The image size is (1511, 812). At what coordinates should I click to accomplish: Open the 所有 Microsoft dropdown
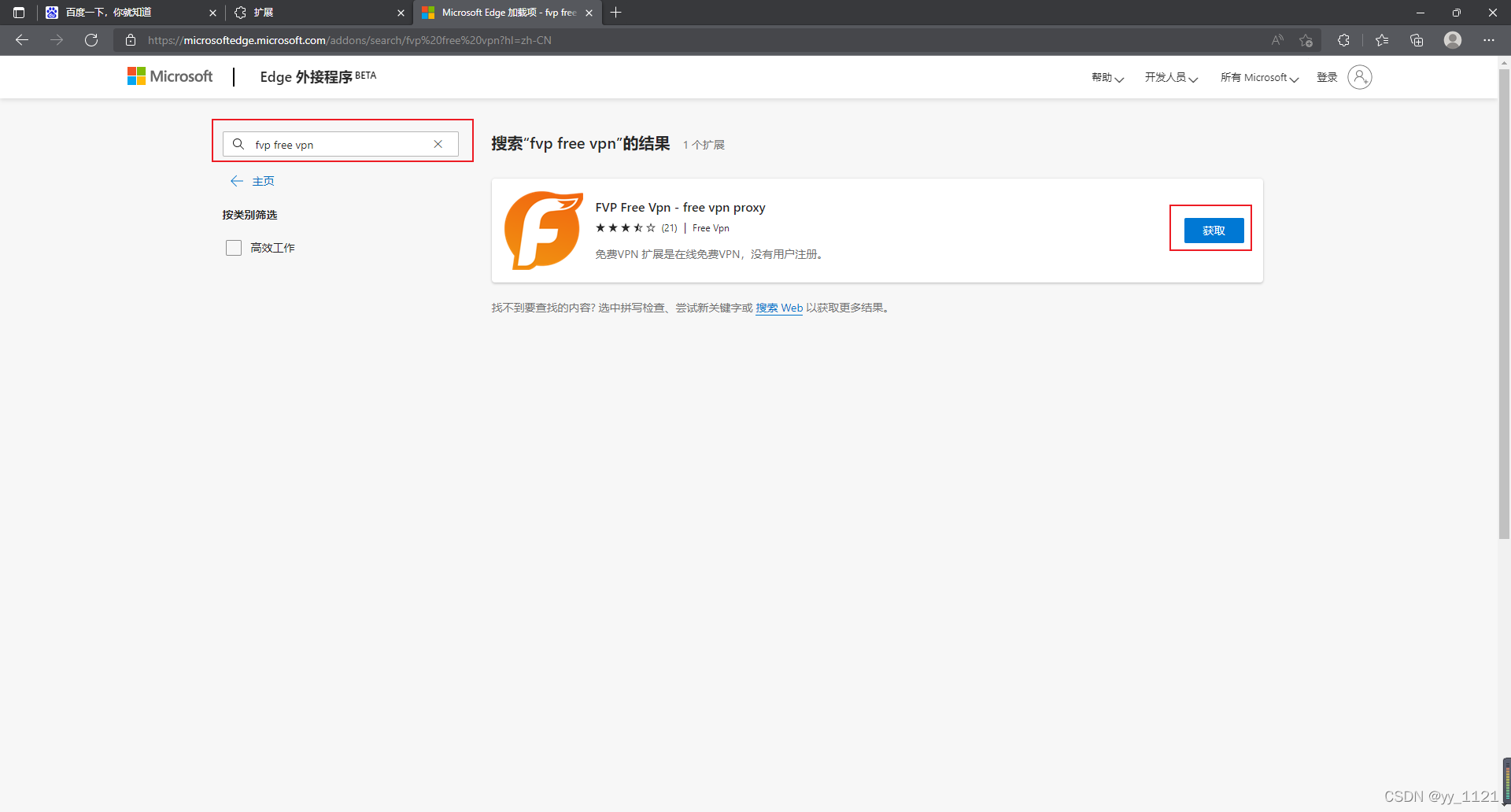point(1257,77)
